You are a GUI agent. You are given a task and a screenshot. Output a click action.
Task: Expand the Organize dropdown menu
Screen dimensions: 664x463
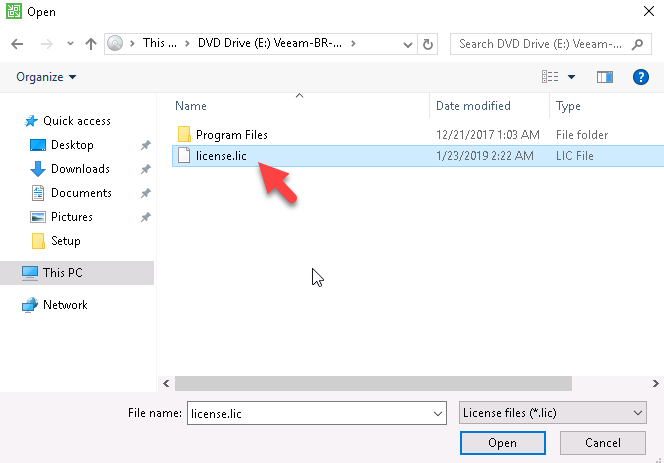point(46,77)
